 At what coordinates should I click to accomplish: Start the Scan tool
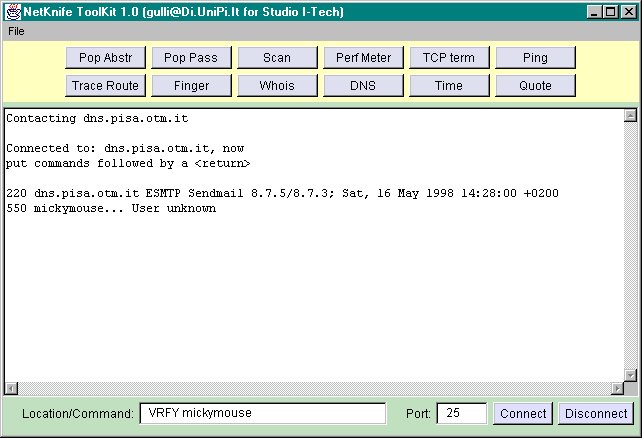[277, 58]
